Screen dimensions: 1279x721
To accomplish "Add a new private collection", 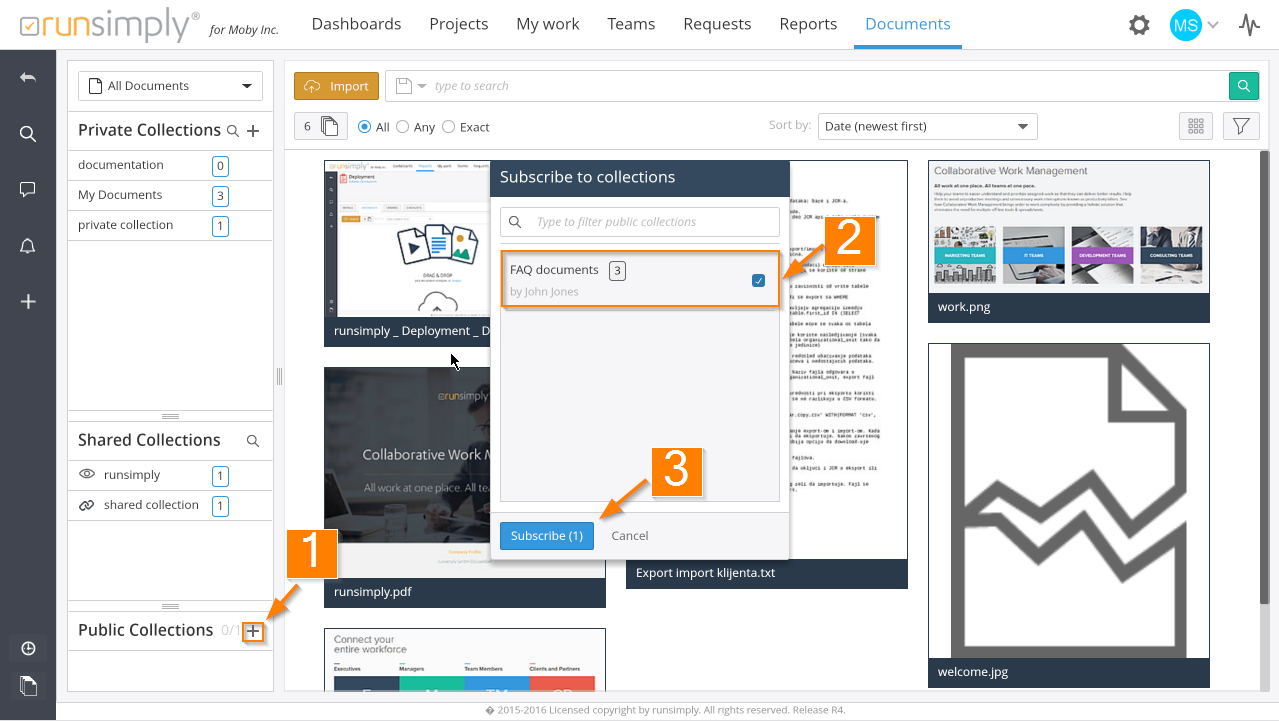I will [253, 131].
